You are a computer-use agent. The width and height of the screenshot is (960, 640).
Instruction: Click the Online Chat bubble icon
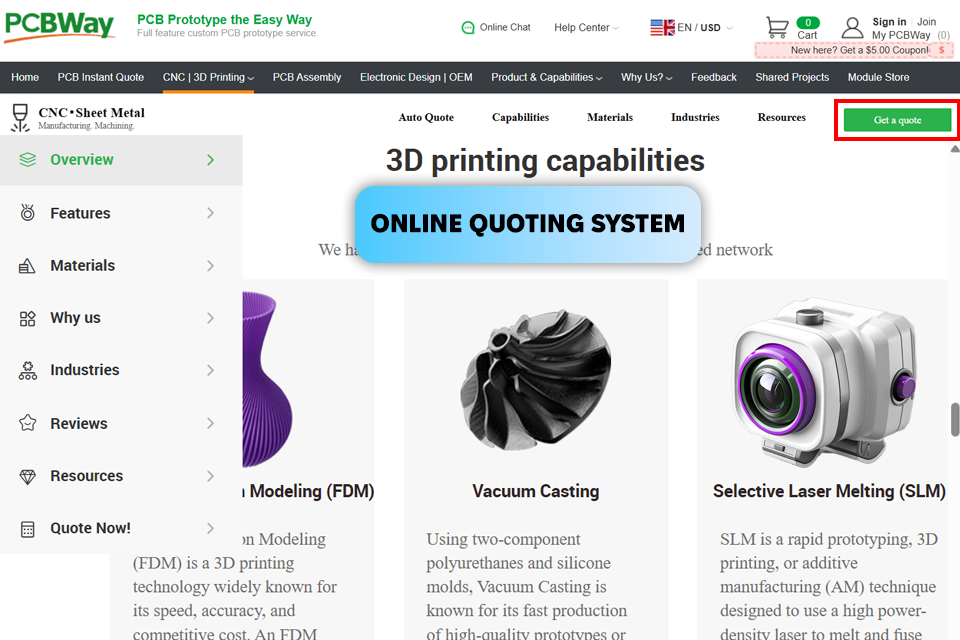[468, 28]
